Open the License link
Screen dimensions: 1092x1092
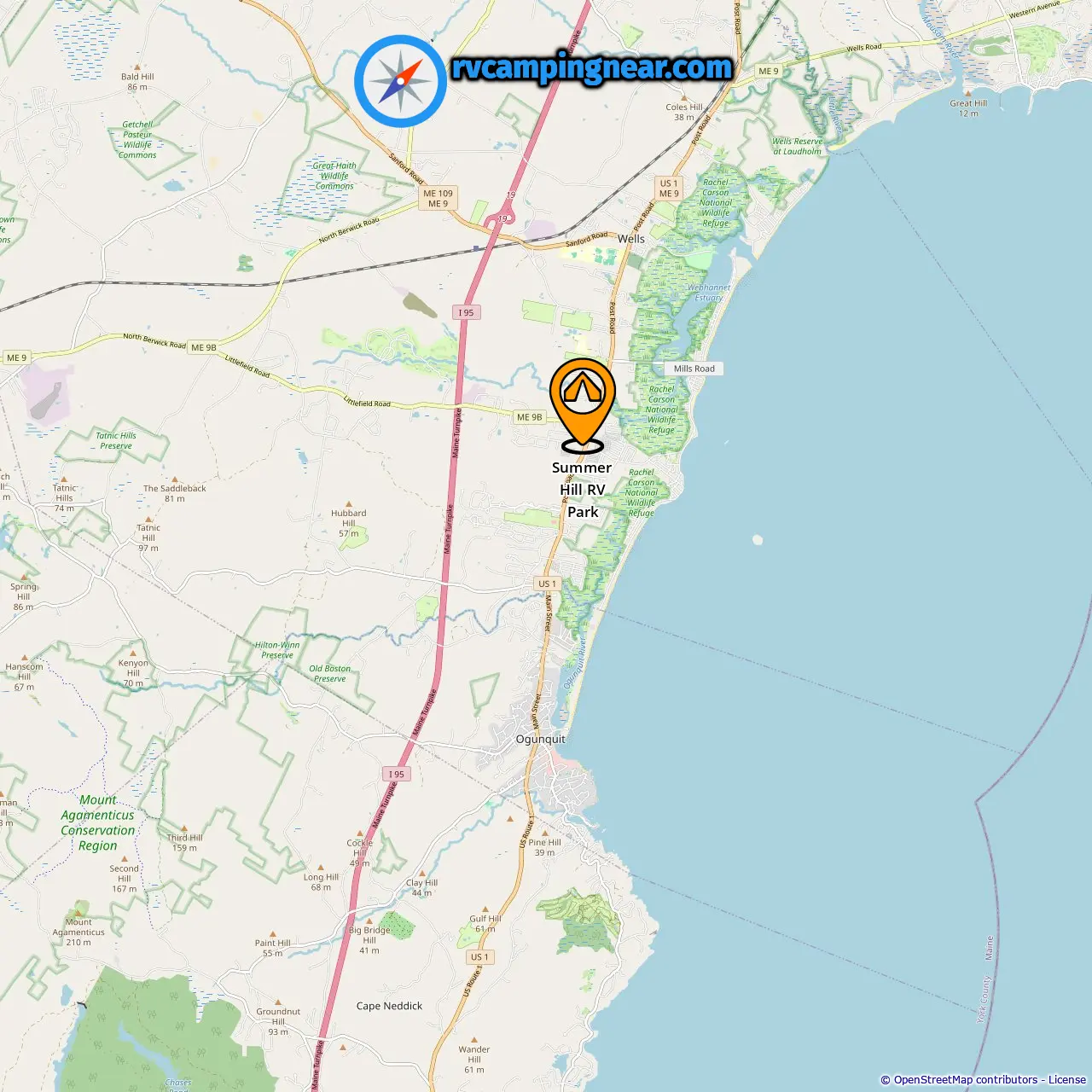point(1067,1080)
